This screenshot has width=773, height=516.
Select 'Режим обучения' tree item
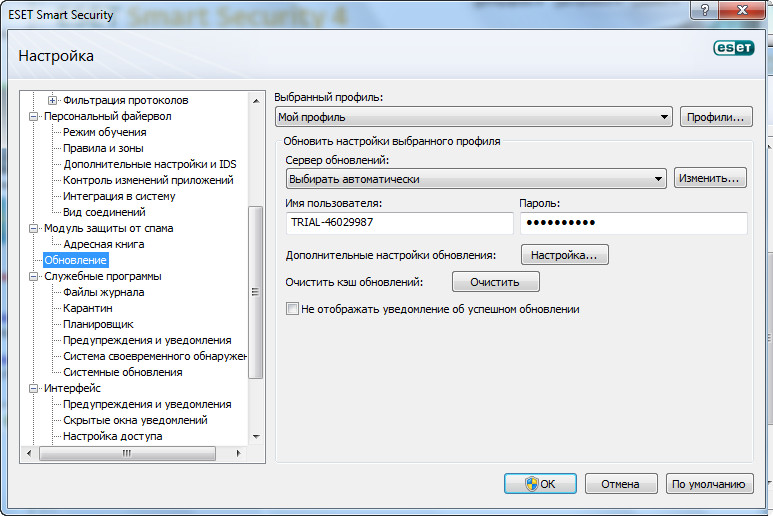(x=105, y=132)
